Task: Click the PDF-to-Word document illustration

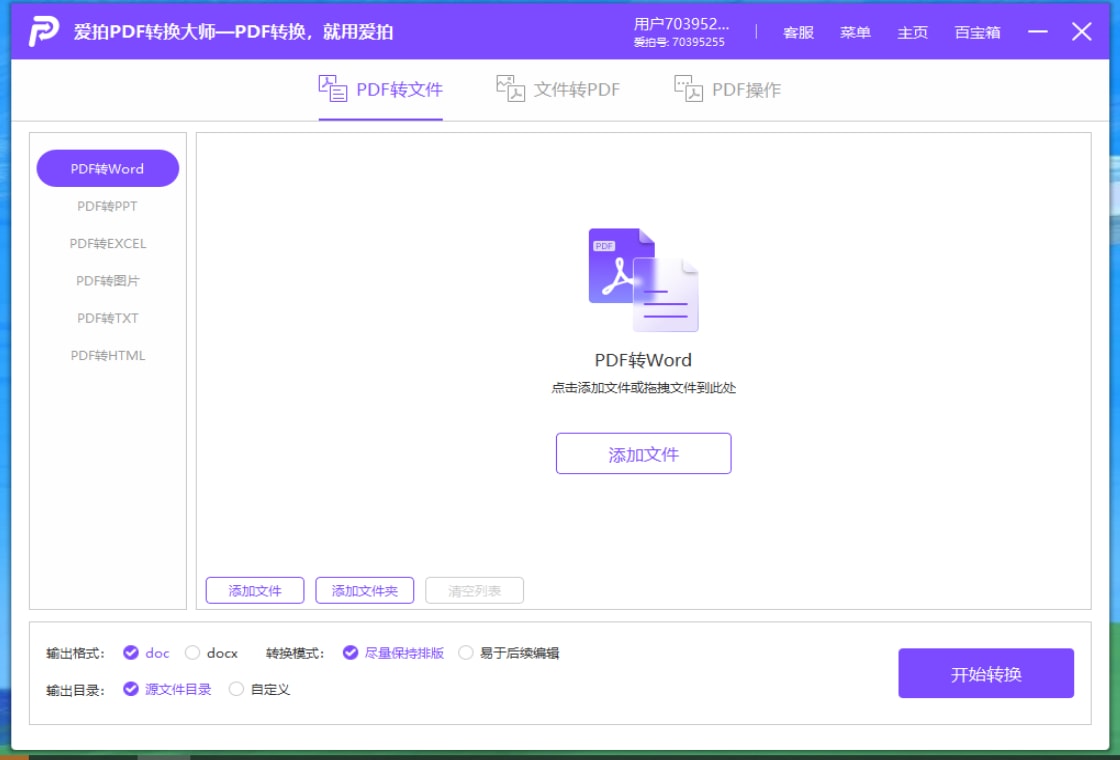Action: 643,280
